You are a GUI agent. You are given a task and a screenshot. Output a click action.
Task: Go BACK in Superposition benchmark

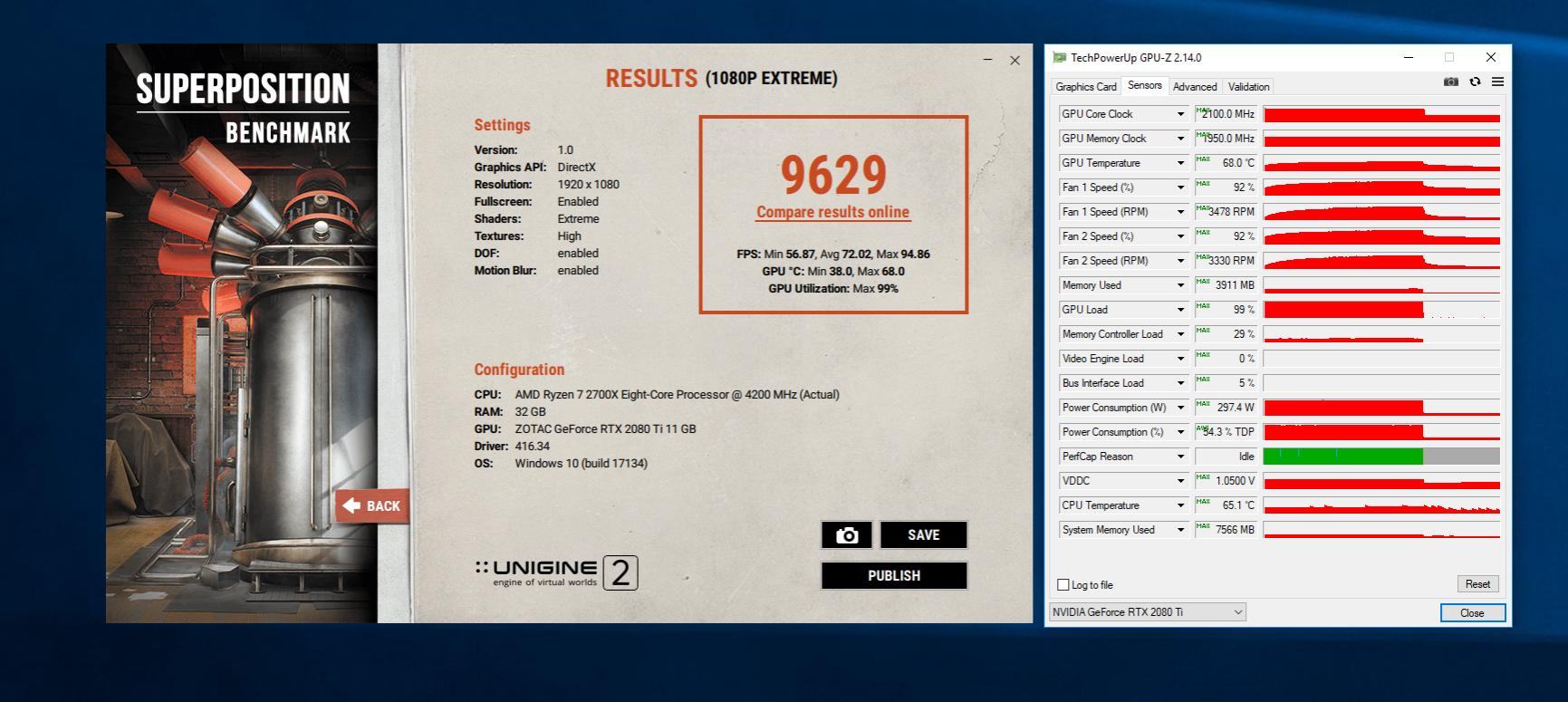[372, 505]
